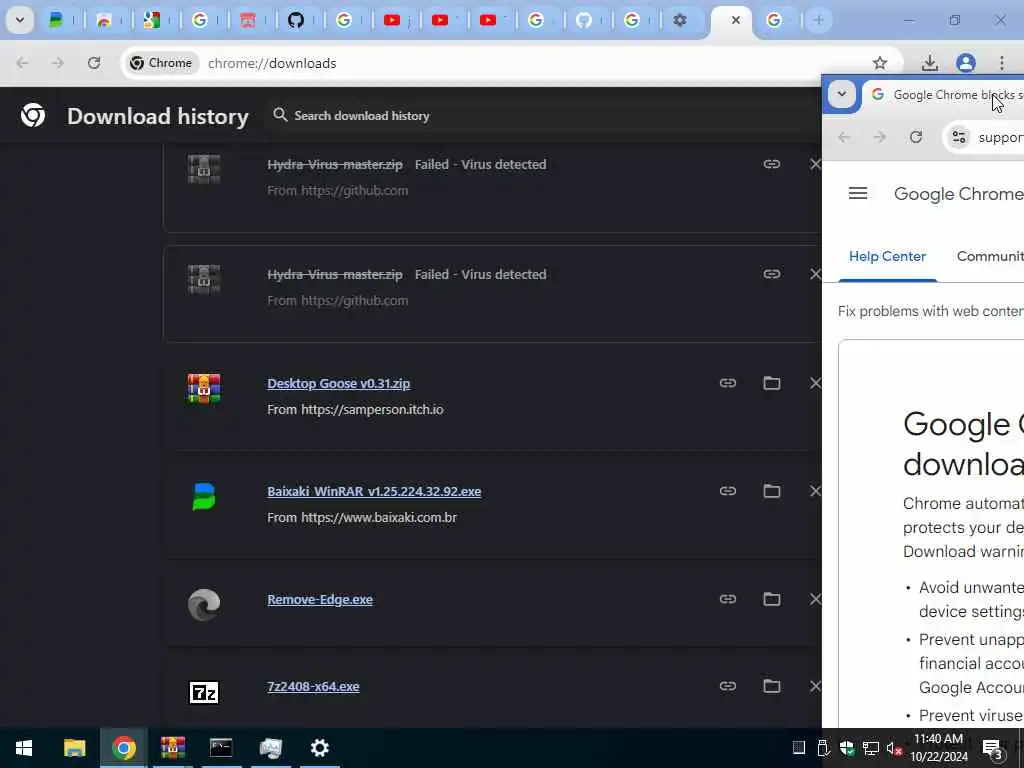Remove 7z2408-x64.exe from the download list
Viewport: 1024px width, 768px height.
tap(815, 686)
